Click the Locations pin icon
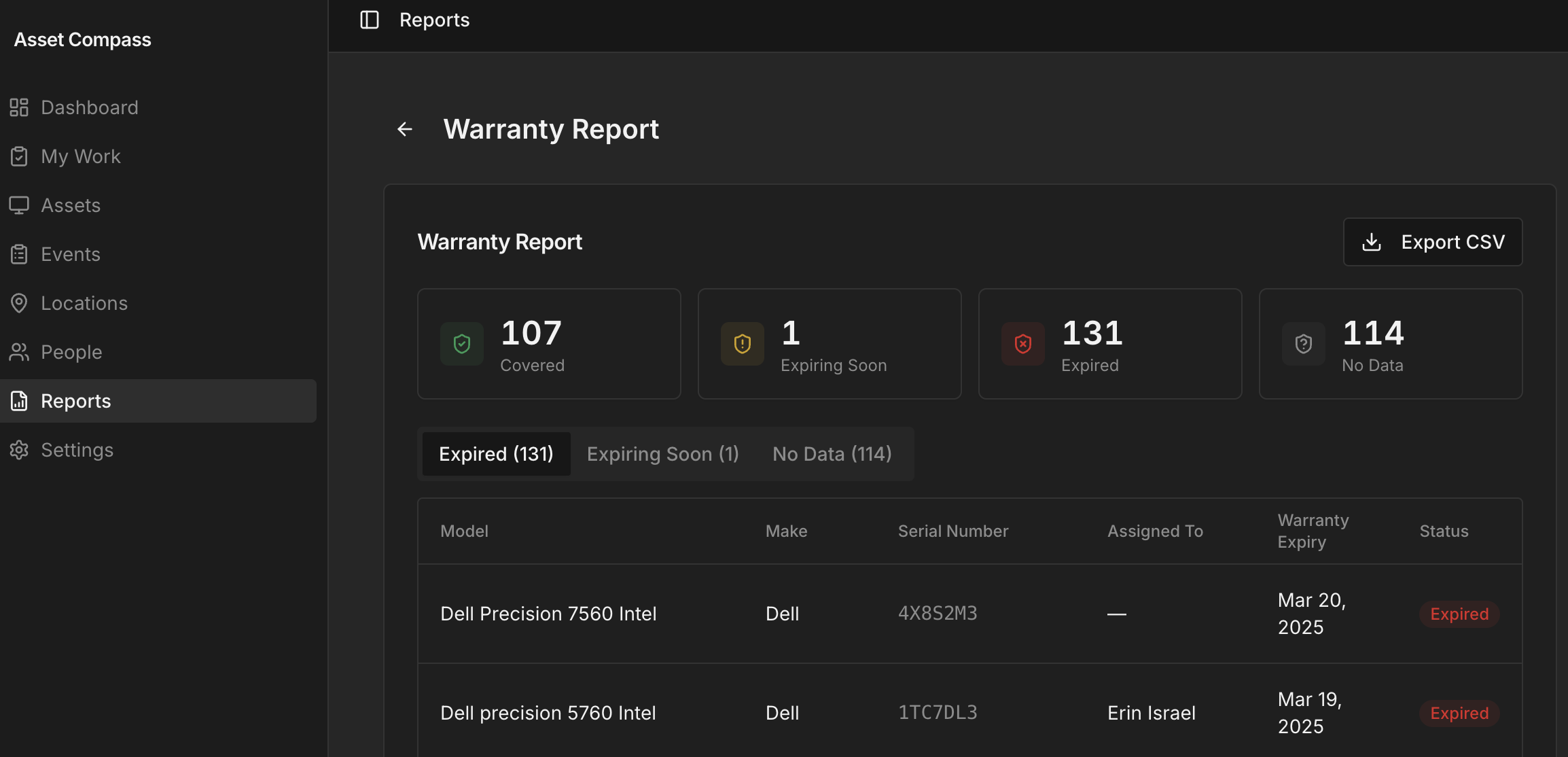The height and width of the screenshot is (757, 1568). (19, 303)
